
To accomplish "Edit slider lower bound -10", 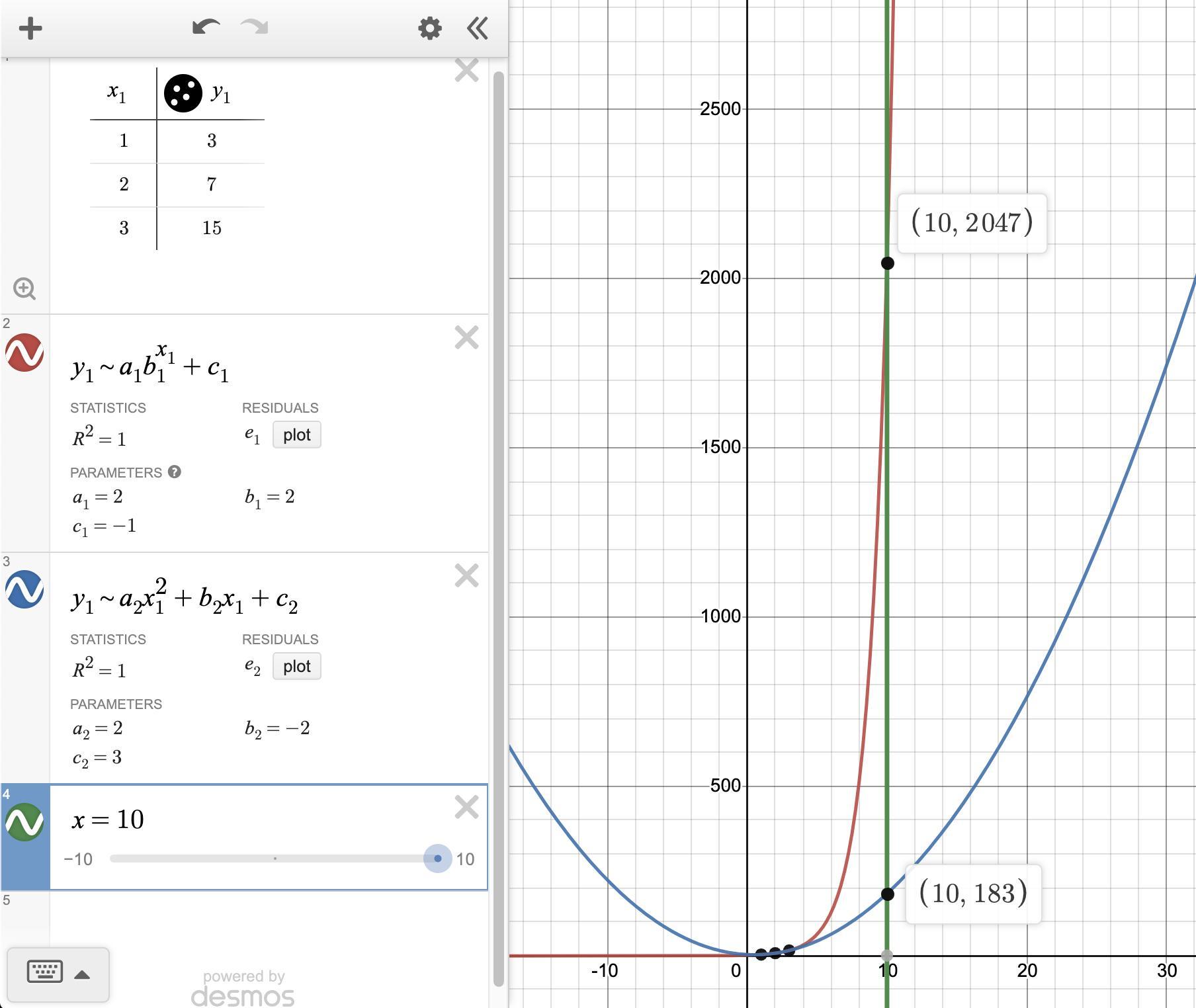I will (x=78, y=859).
